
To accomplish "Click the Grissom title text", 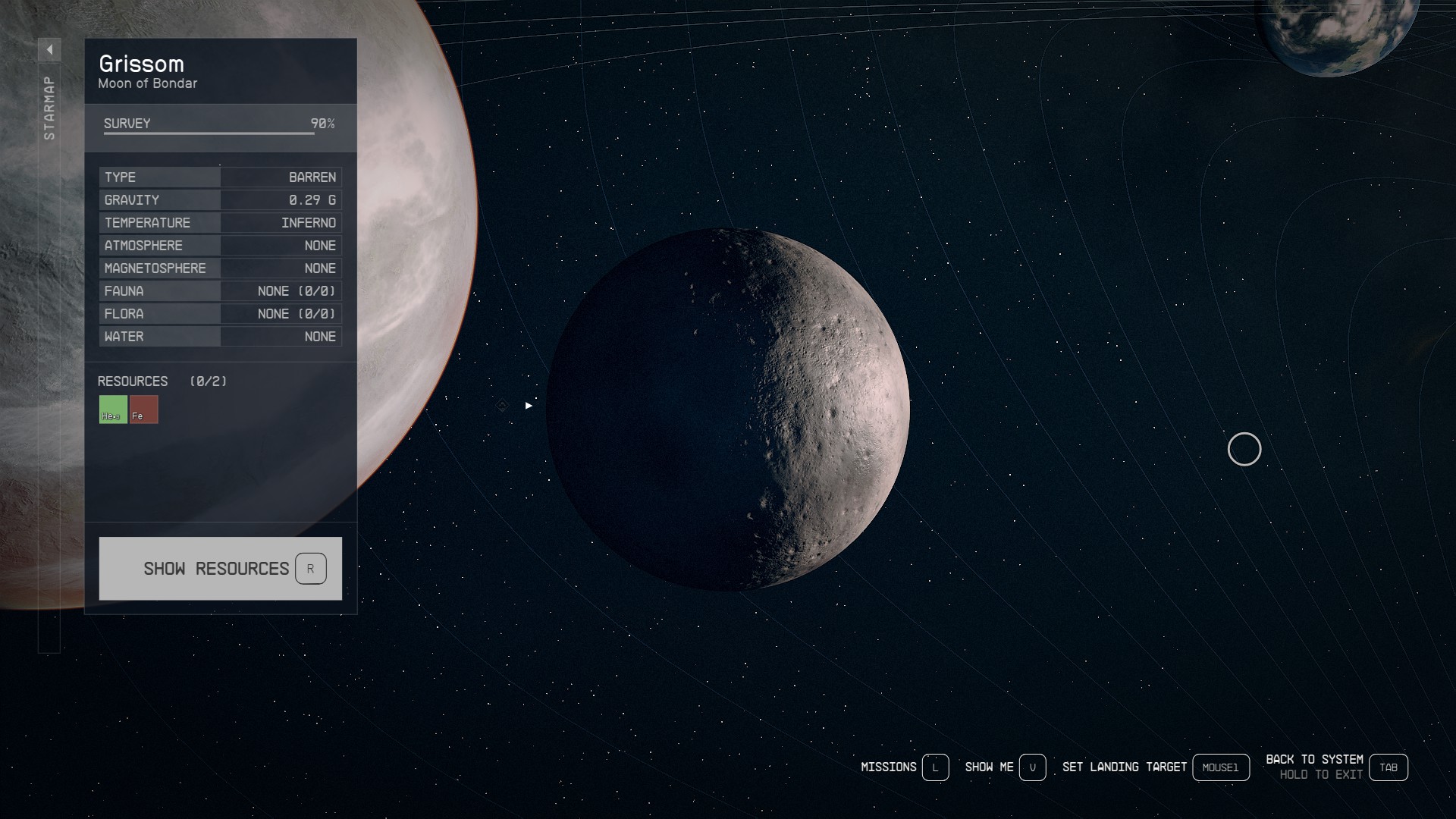I will point(142,64).
